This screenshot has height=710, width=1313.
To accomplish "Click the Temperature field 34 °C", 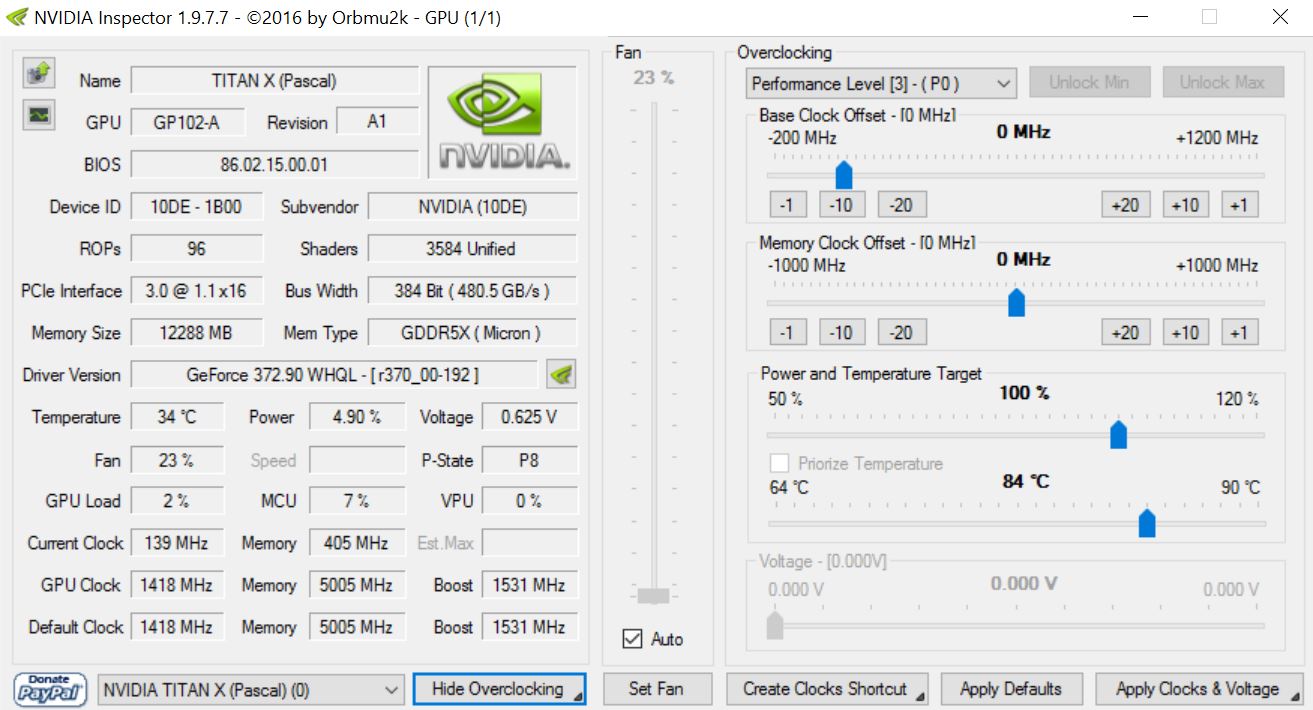I will (x=177, y=416).
